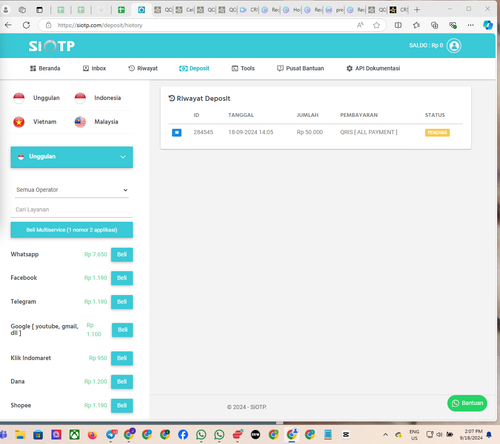
Task: Add page to favorites star icon
Action: click(x=376, y=25)
